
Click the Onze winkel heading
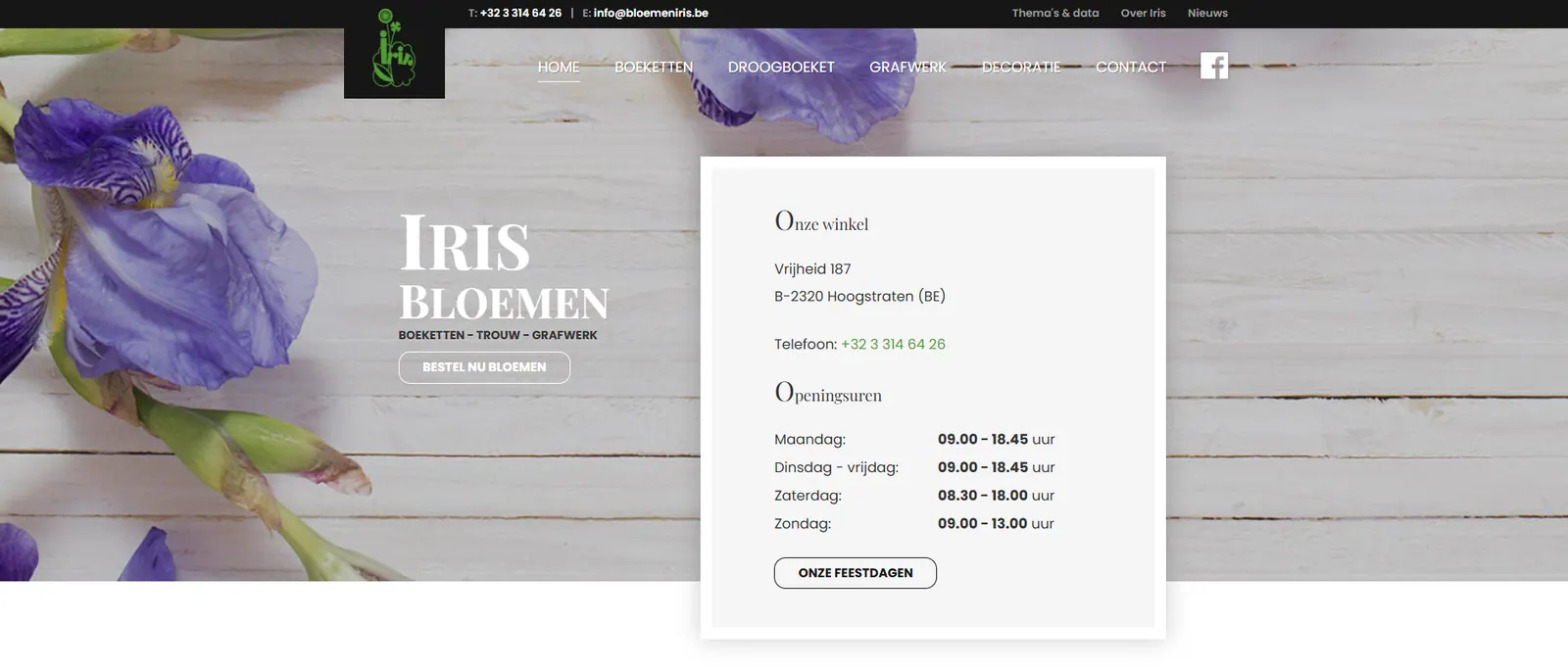click(x=821, y=221)
